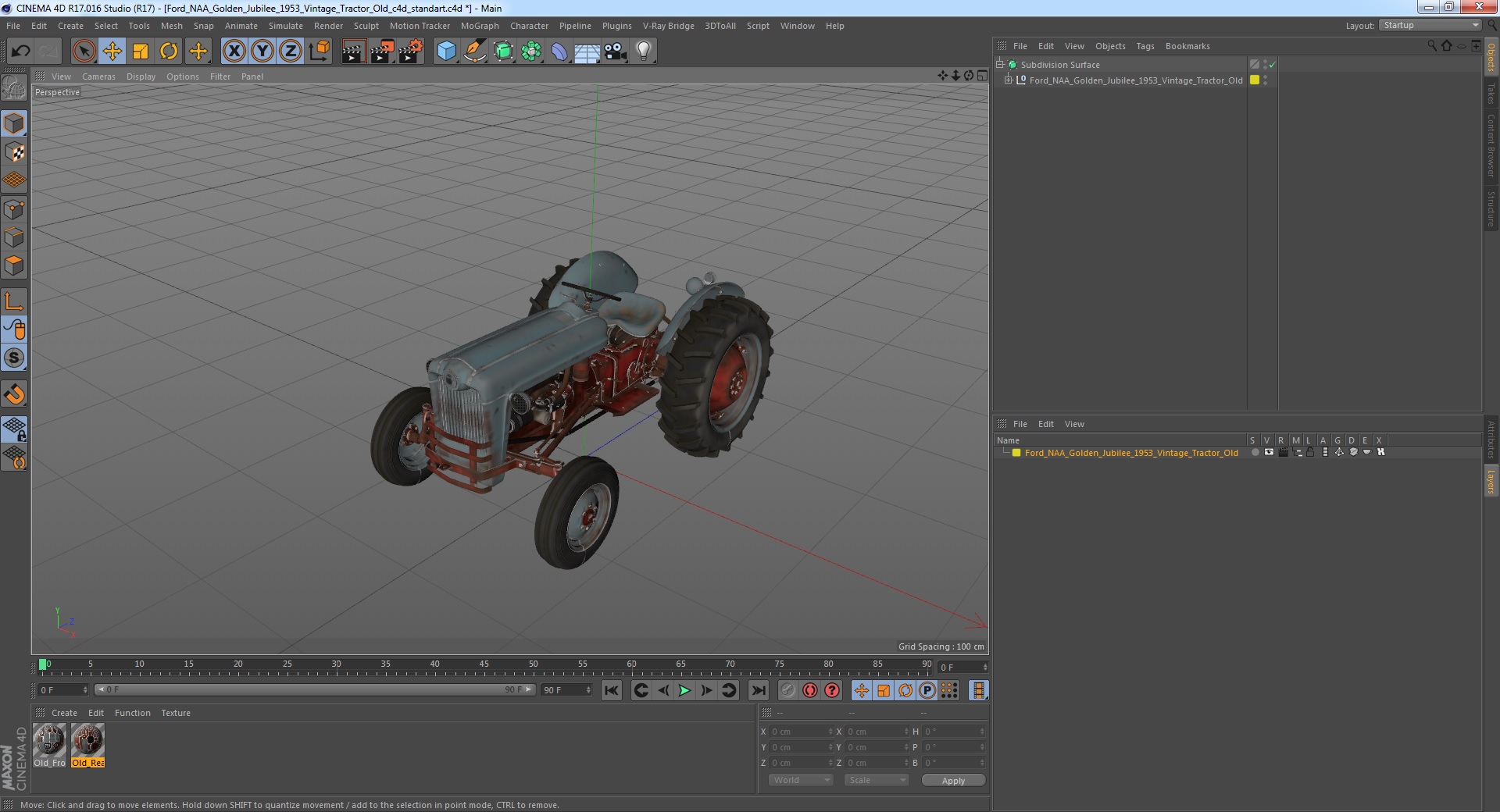Open Edit Render Settings
The height and width of the screenshot is (812, 1500).
411,52
